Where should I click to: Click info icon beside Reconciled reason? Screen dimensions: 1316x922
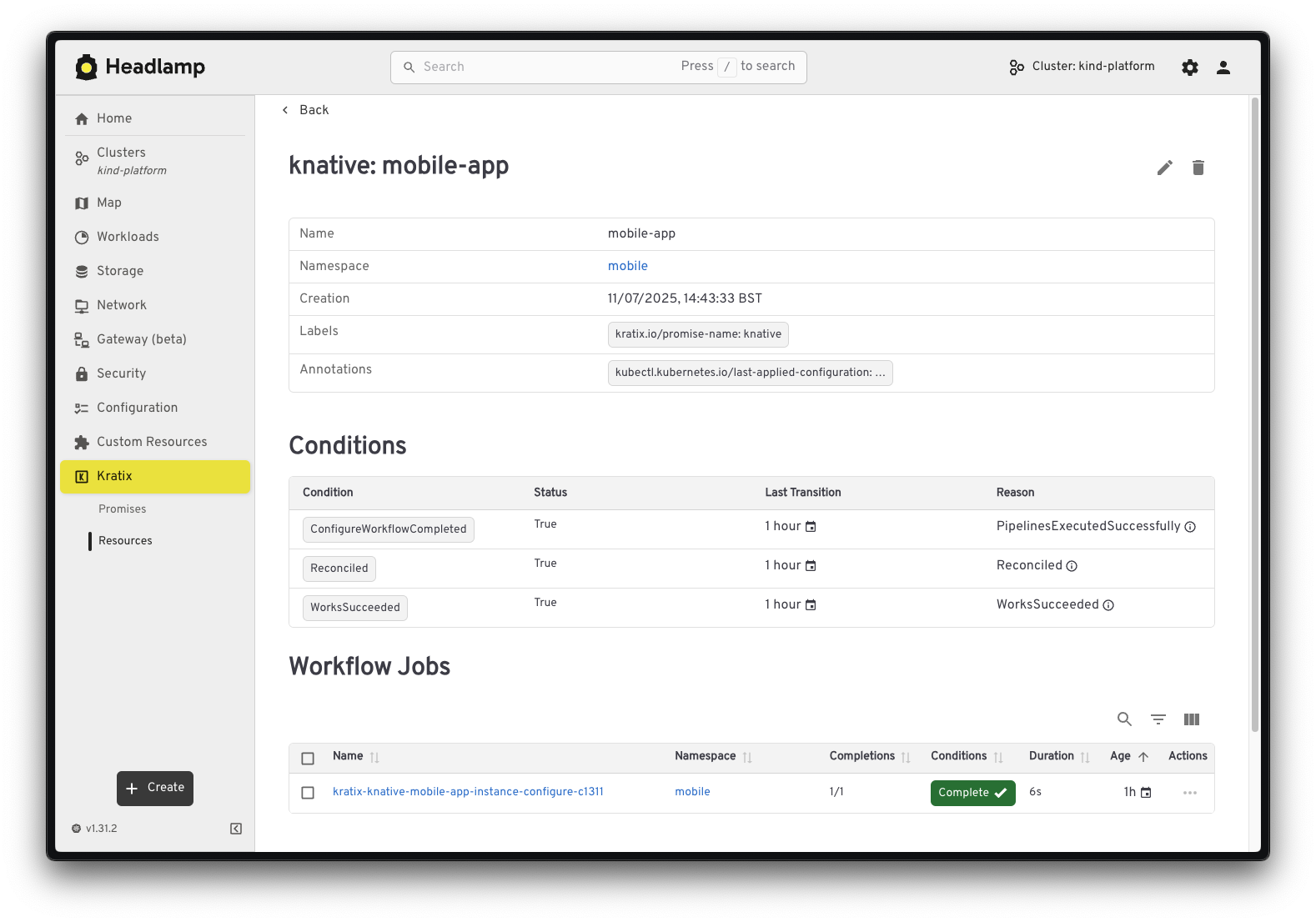click(1072, 566)
